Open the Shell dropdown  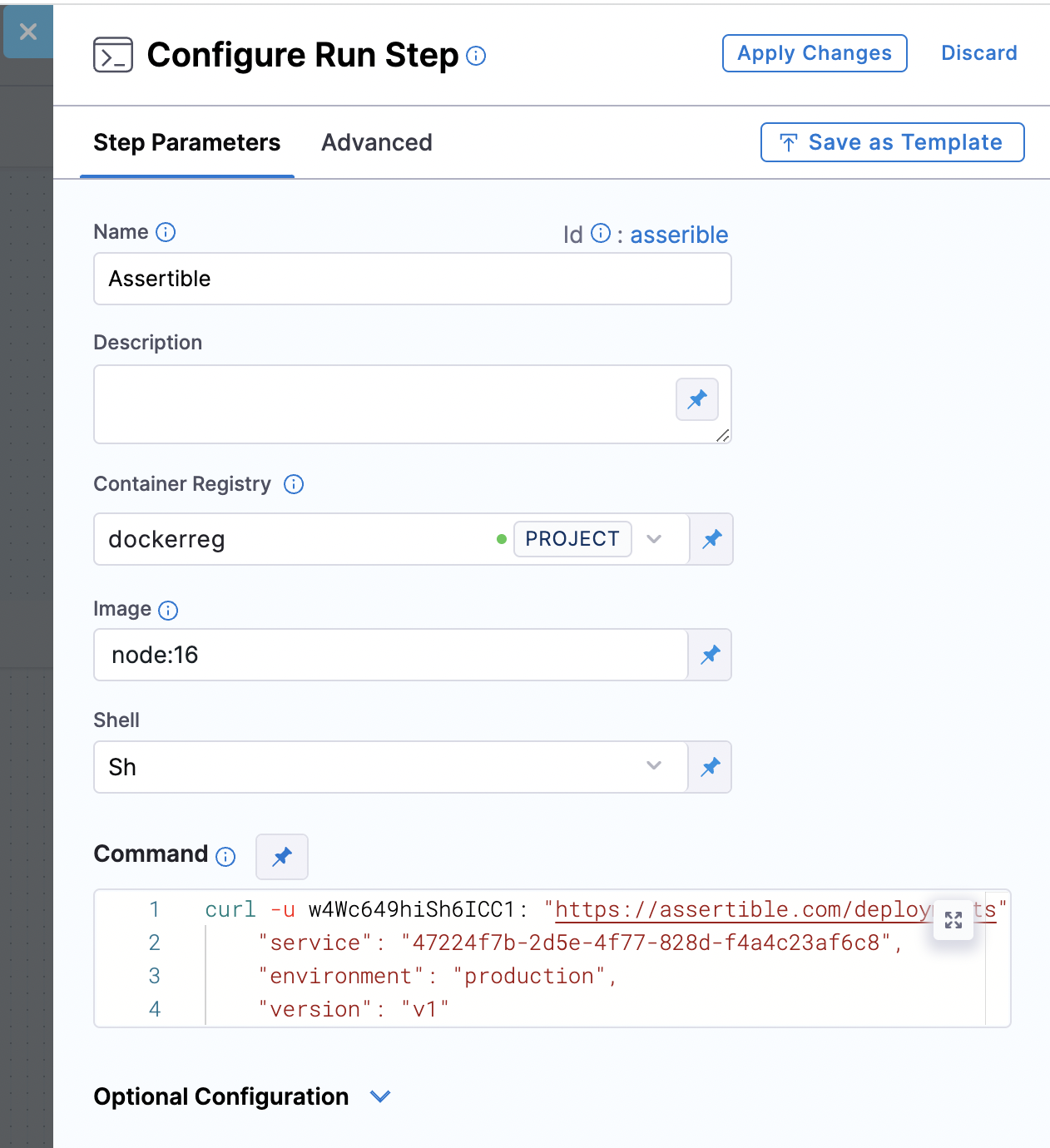653,766
